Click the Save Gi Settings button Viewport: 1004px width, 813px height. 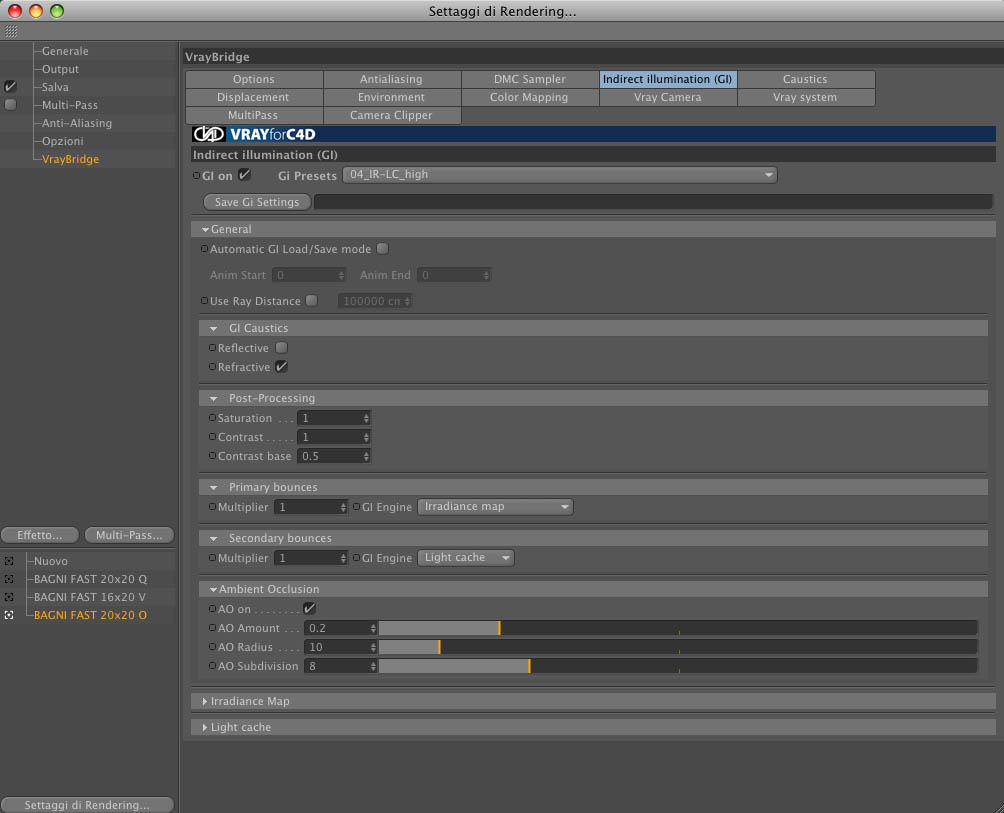point(257,202)
